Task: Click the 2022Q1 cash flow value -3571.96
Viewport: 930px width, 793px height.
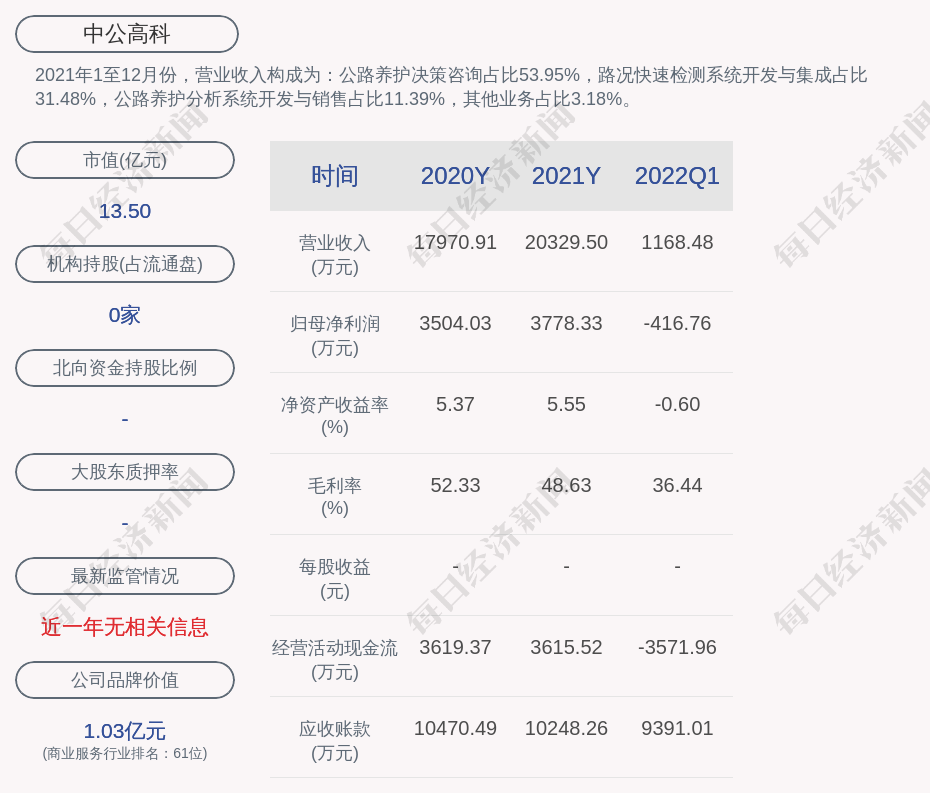Action: (x=677, y=648)
